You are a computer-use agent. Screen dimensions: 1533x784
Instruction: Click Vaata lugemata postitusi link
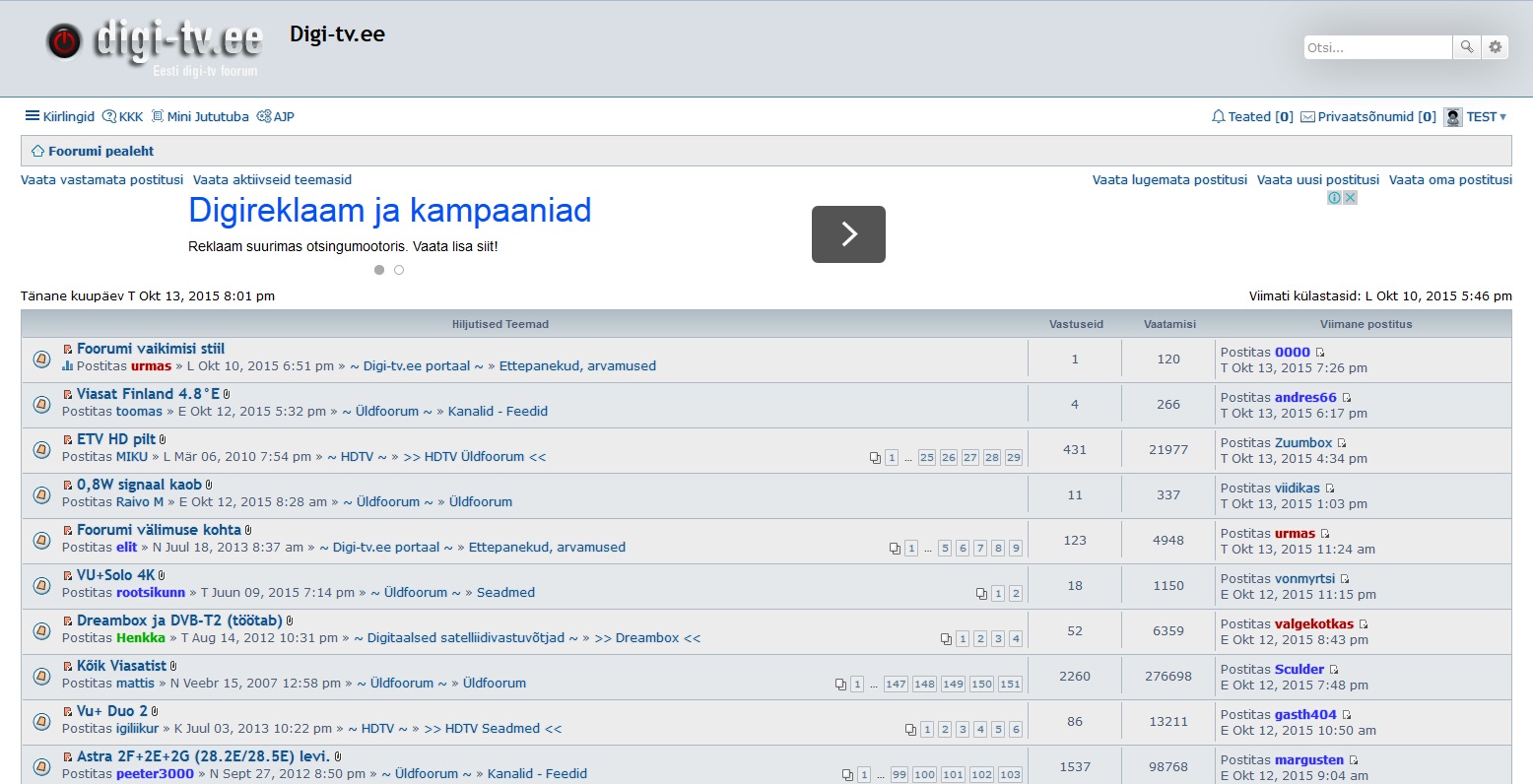1169,179
